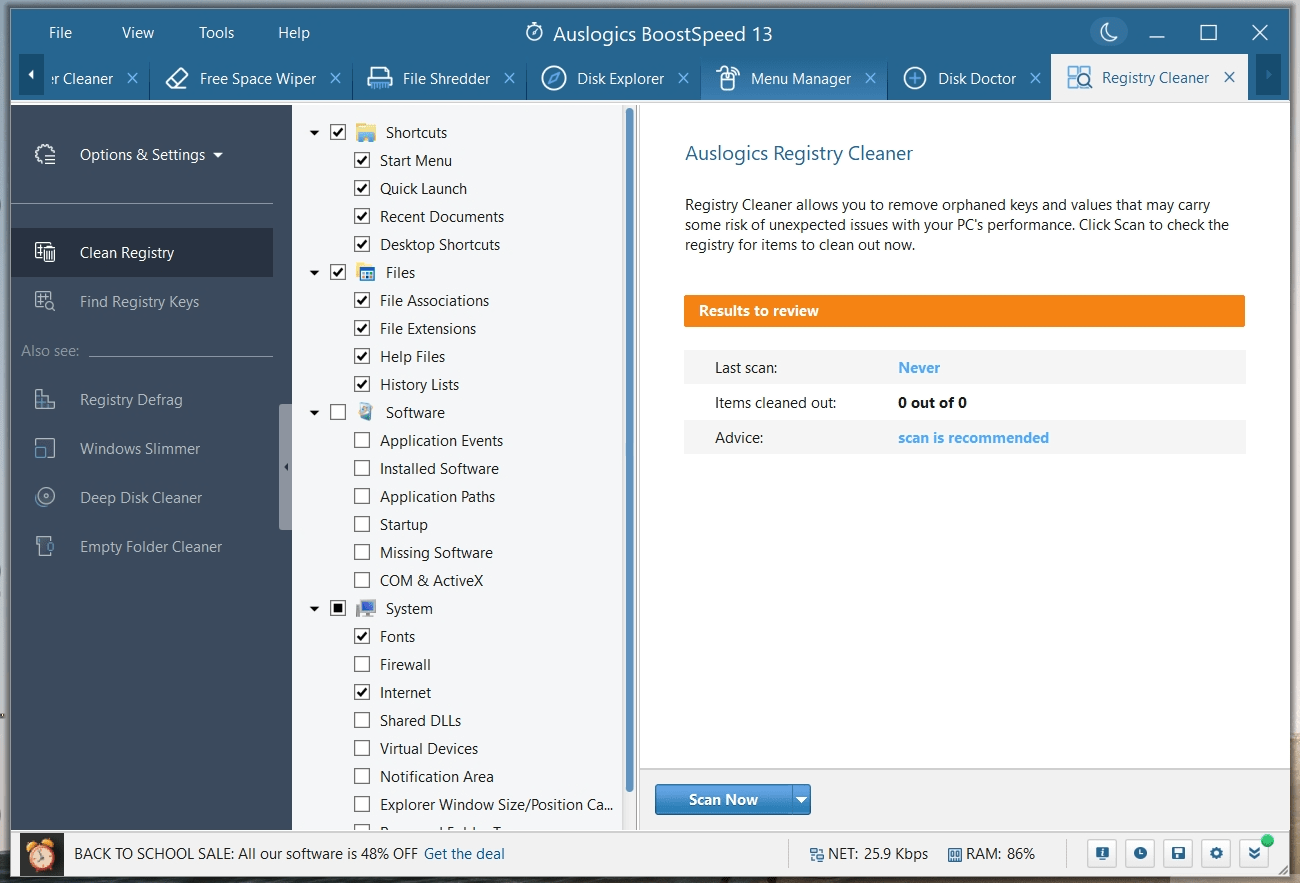1300x883 pixels.
Task: Check the Shared DLLs checkbox
Action: click(362, 720)
